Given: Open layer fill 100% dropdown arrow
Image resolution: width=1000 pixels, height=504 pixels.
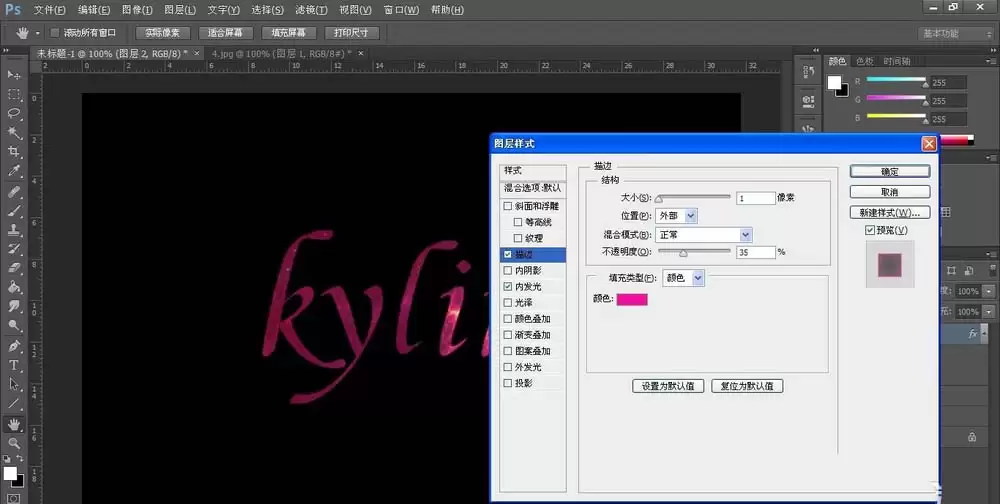Looking at the screenshot, I should pos(990,312).
